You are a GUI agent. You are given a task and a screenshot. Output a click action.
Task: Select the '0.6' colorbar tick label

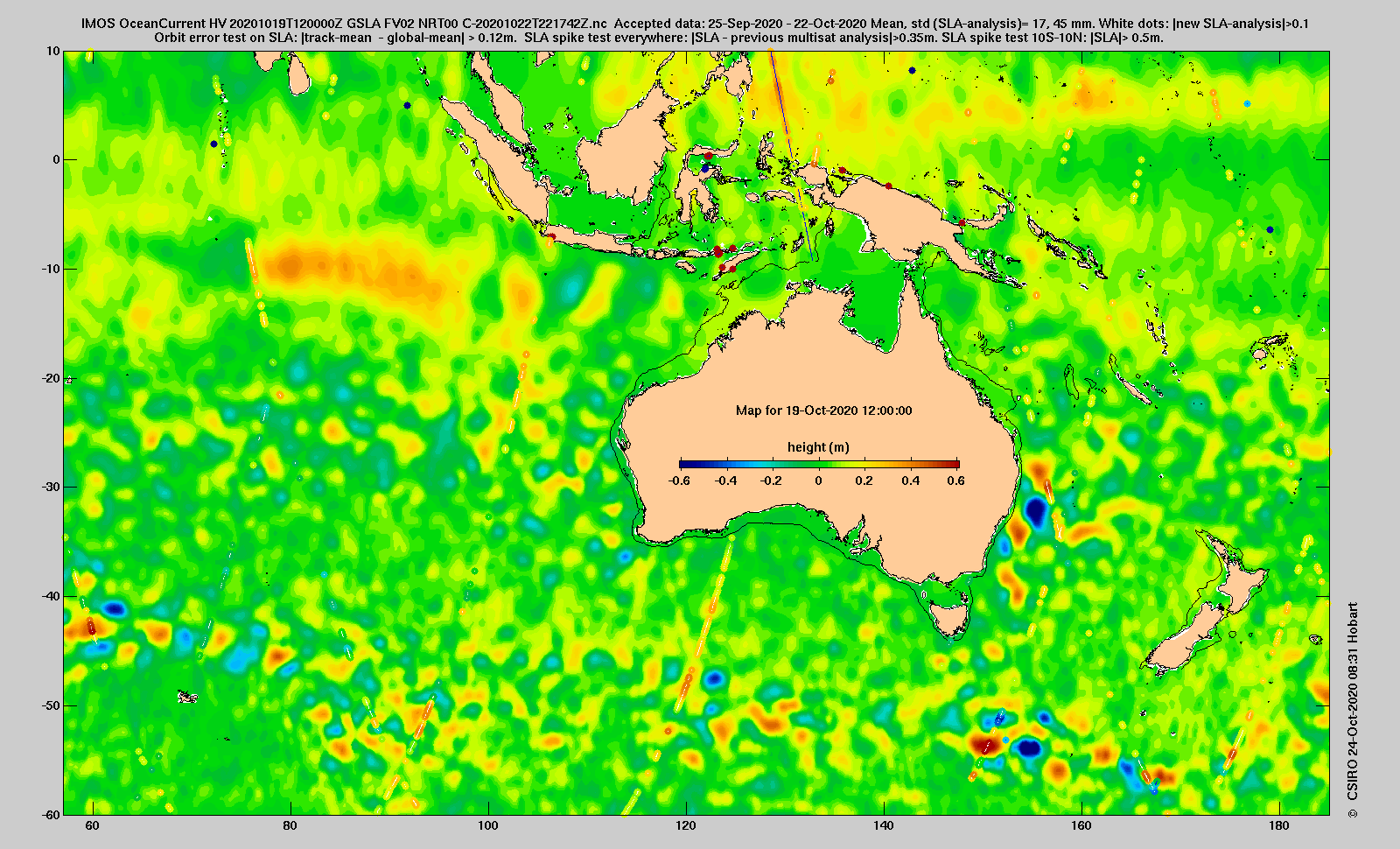(955, 481)
